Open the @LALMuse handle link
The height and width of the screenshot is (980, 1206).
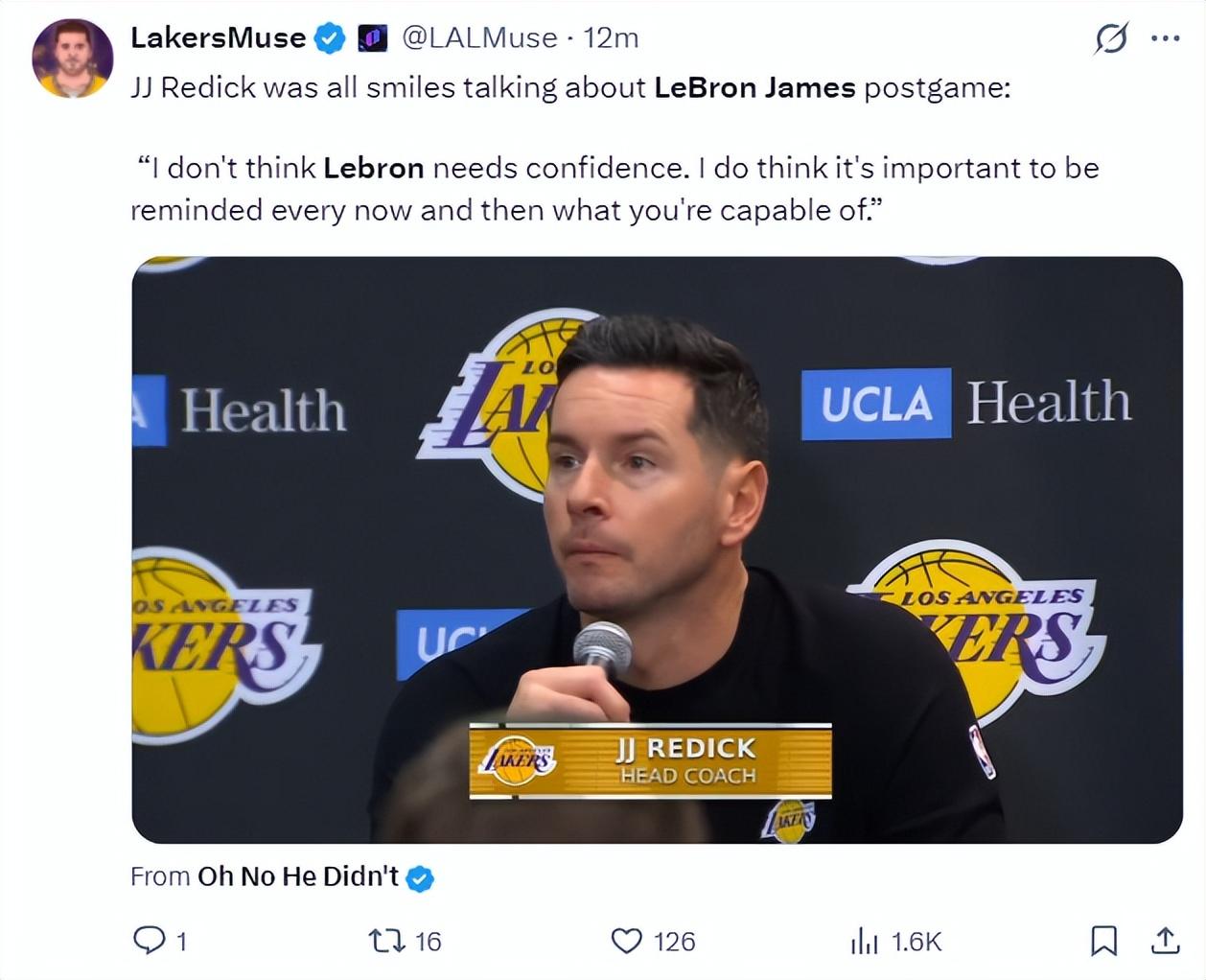479,37
